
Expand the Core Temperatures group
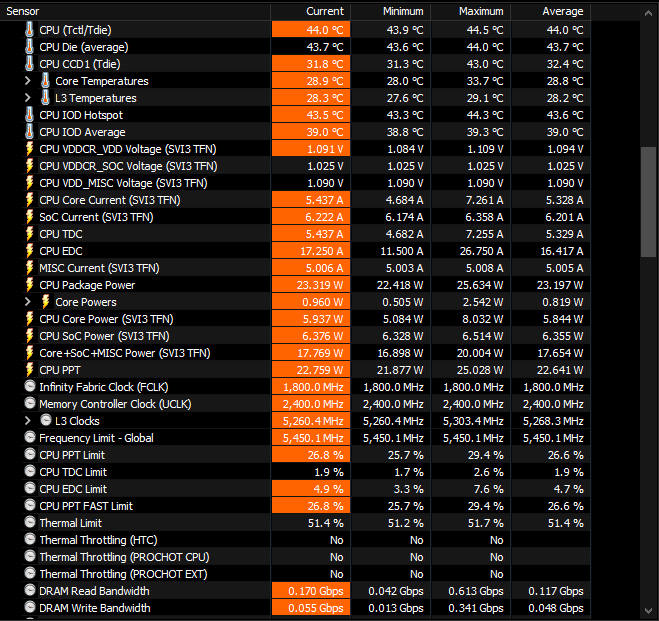(x=28, y=81)
